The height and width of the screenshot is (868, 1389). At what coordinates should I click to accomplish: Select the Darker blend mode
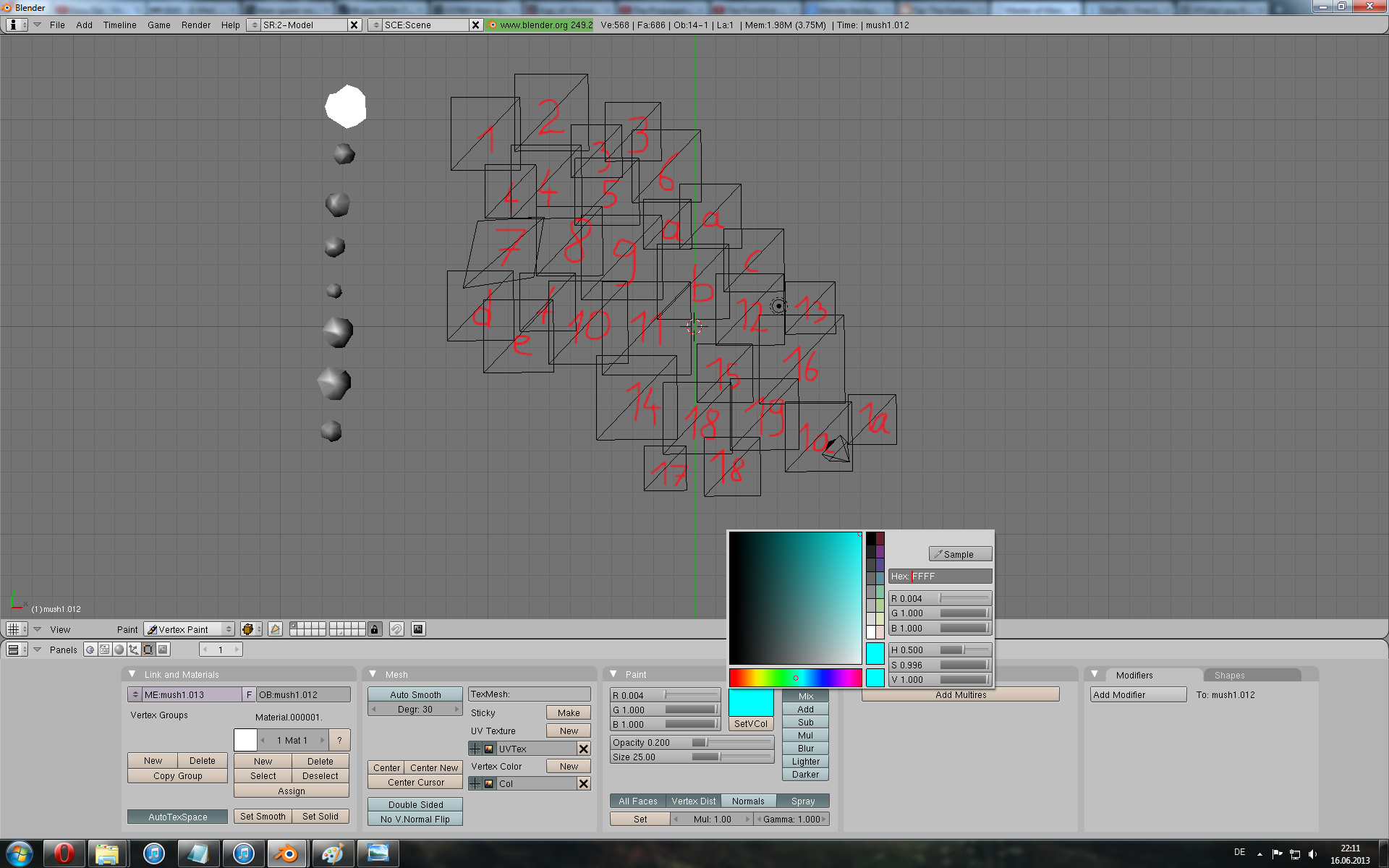(806, 774)
